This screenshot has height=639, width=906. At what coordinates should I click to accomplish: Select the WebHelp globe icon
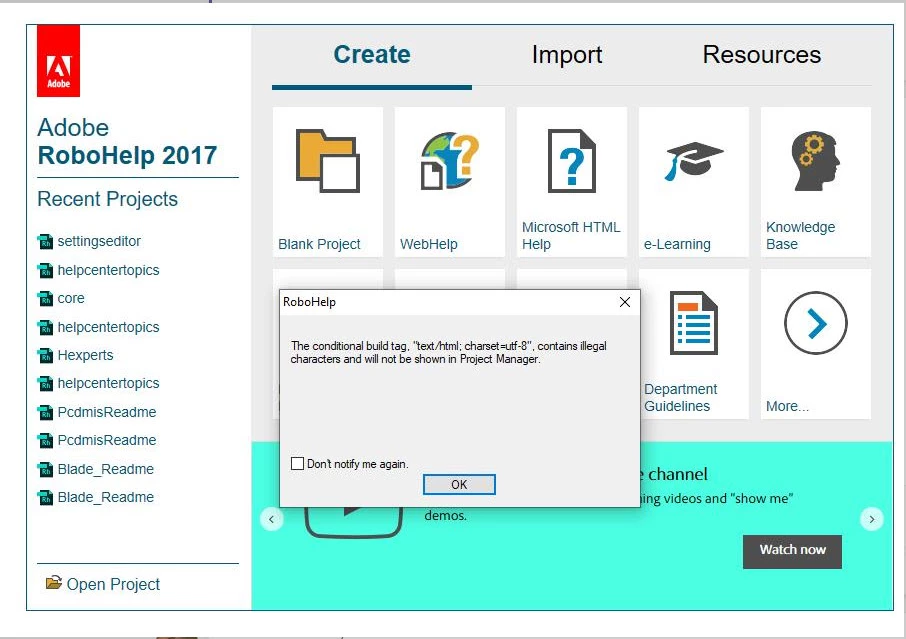(x=450, y=161)
